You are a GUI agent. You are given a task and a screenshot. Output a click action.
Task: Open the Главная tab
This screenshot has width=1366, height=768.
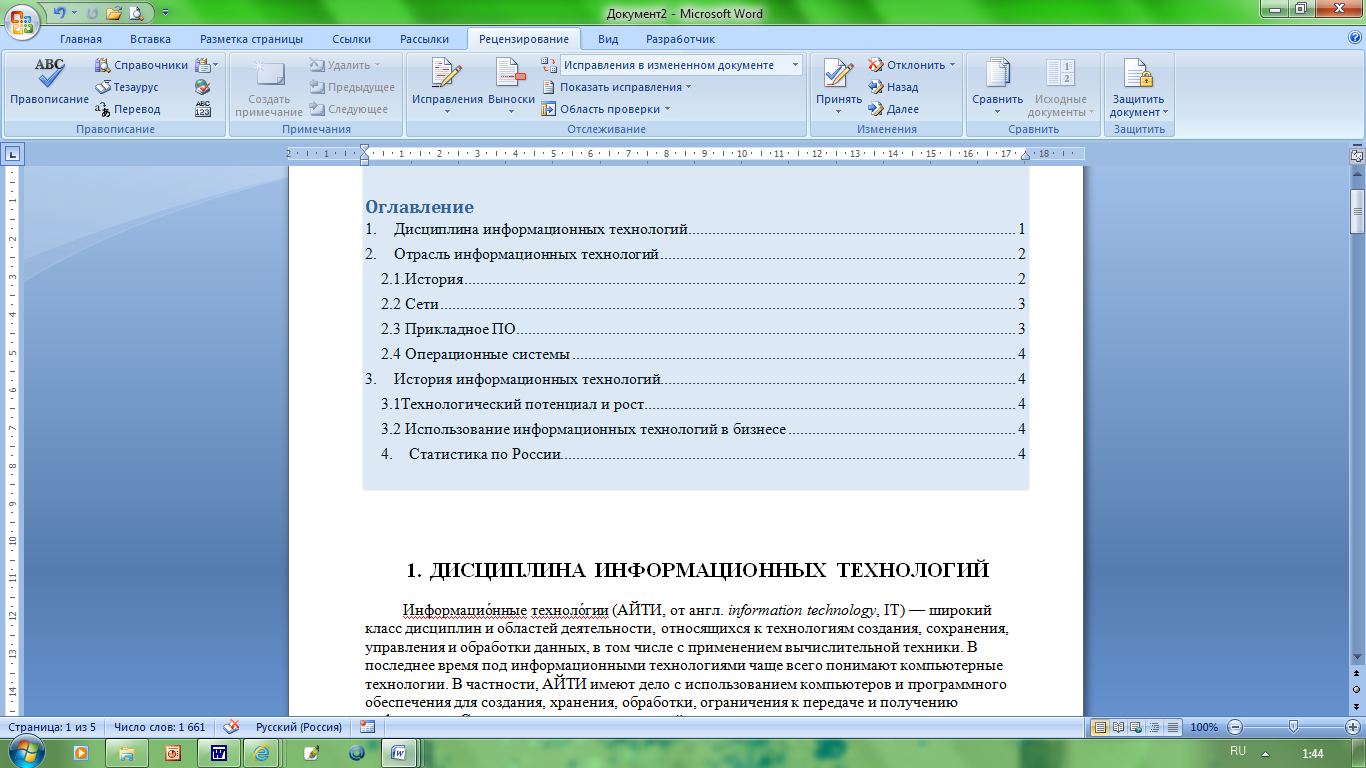81,39
